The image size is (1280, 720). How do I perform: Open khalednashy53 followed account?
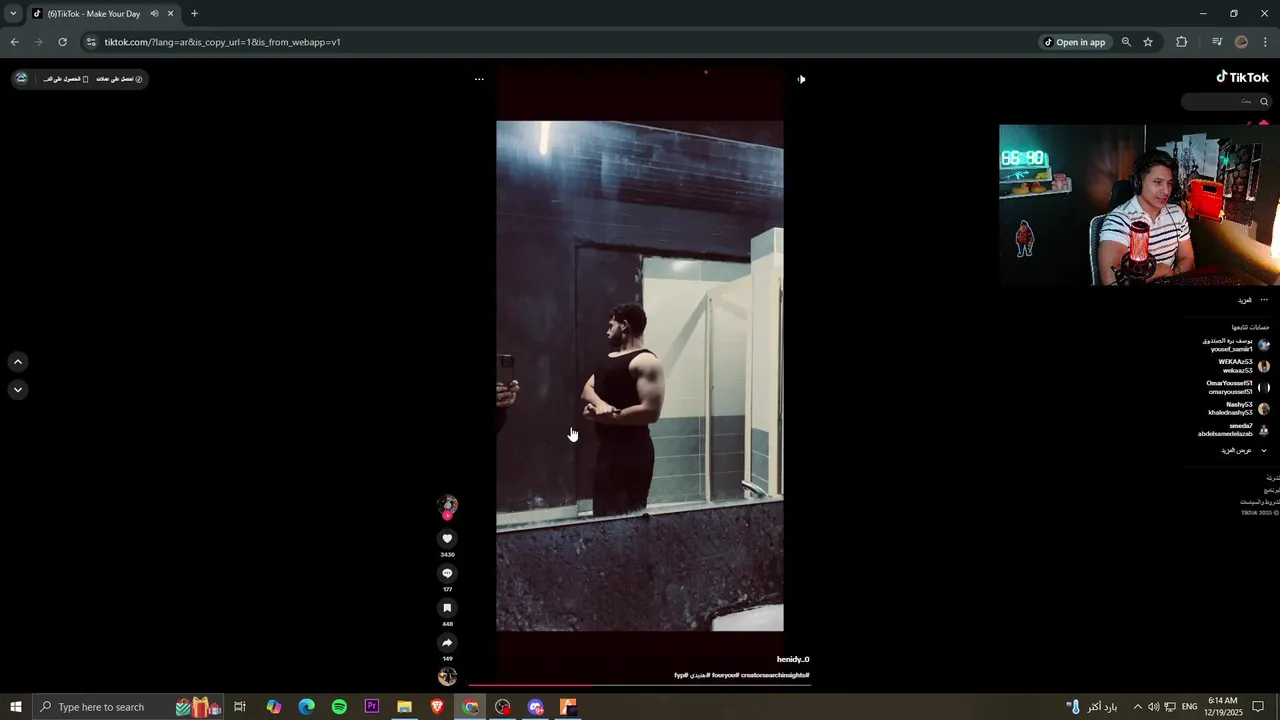click(x=1238, y=409)
